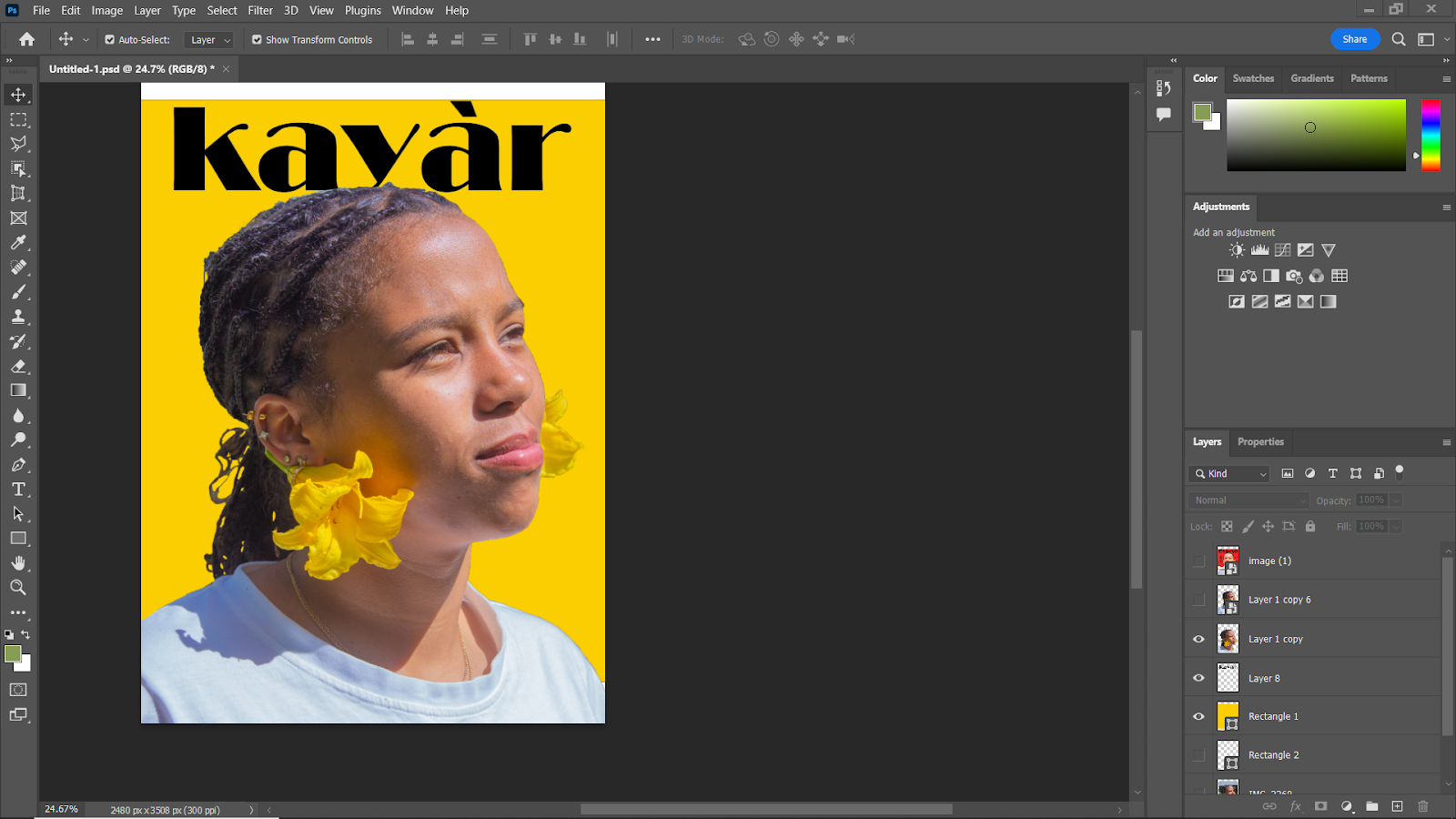Open the Move tool preset picker arrow
This screenshot has width=1456, height=819.
point(86,40)
